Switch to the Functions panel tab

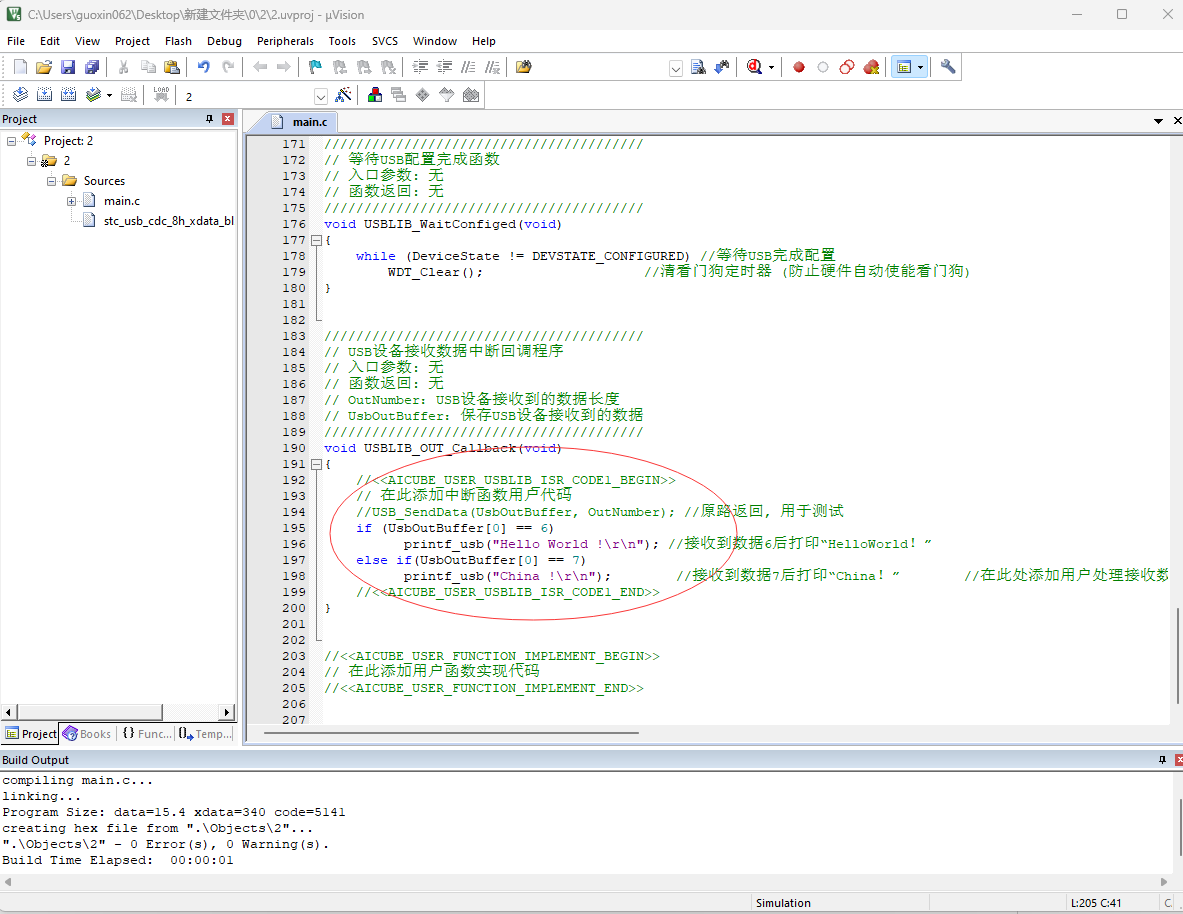(x=146, y=734)
